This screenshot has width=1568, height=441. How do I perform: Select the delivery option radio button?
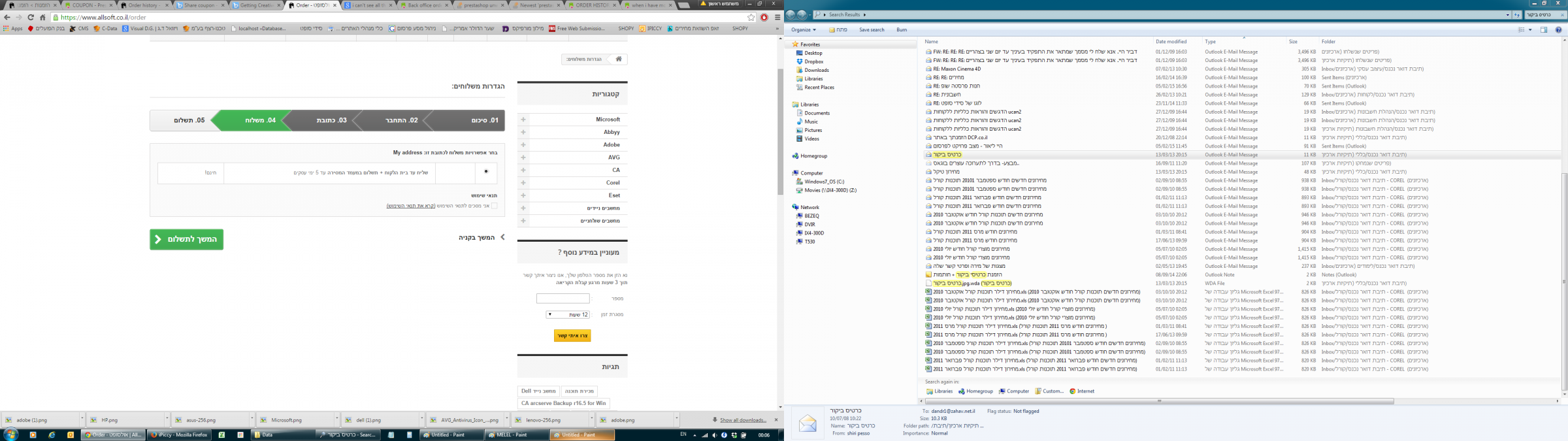pyautogui.click(x=485, y=172)
